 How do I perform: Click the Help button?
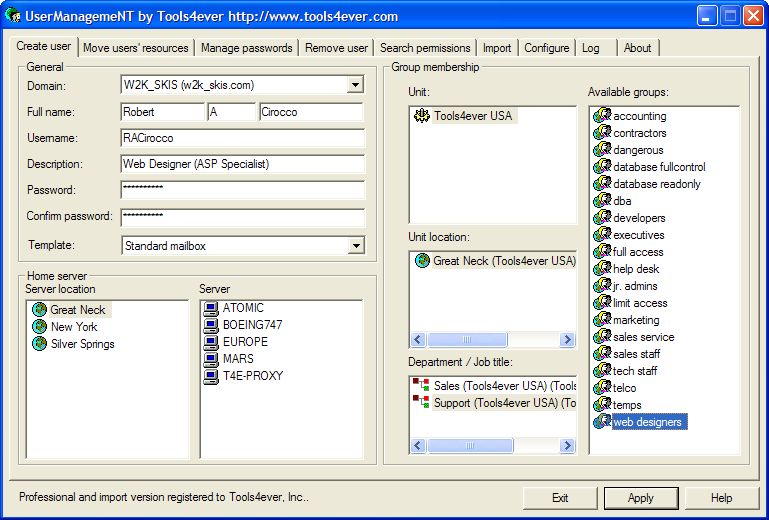721,498
